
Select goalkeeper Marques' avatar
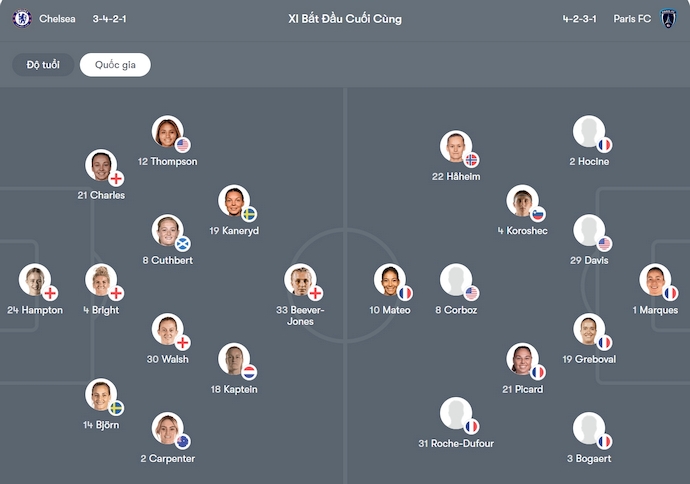point(655,280)
